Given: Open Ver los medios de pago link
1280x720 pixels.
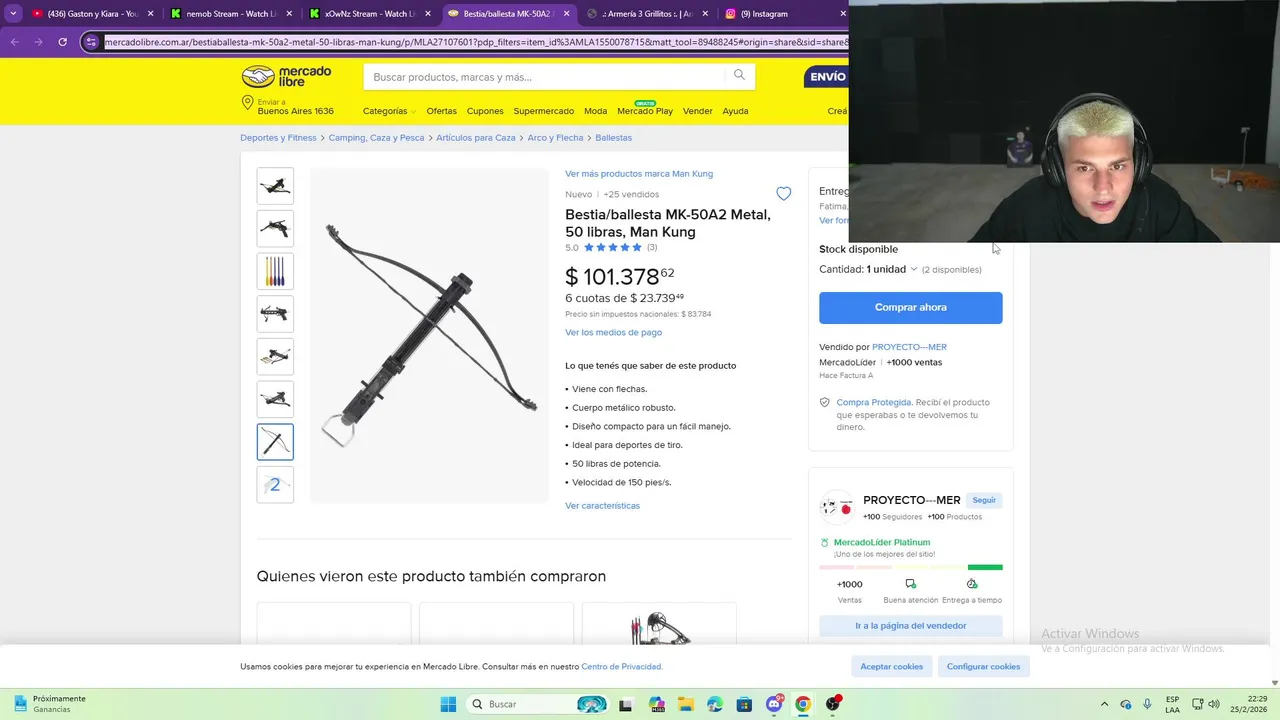Looking at the screenshot, I should 613,332.
